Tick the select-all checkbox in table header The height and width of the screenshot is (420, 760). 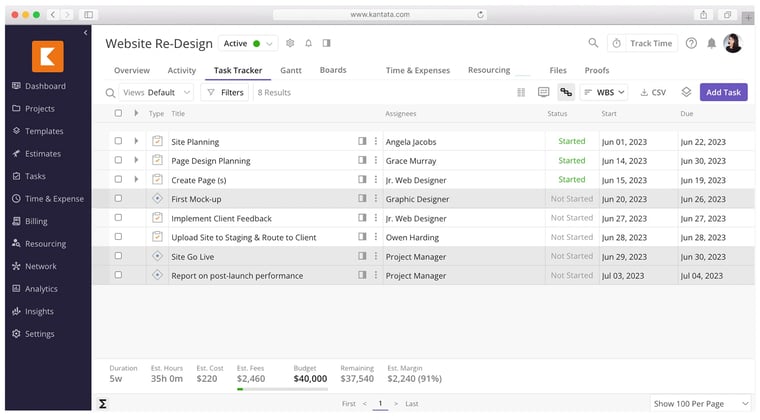click(118, 114)
